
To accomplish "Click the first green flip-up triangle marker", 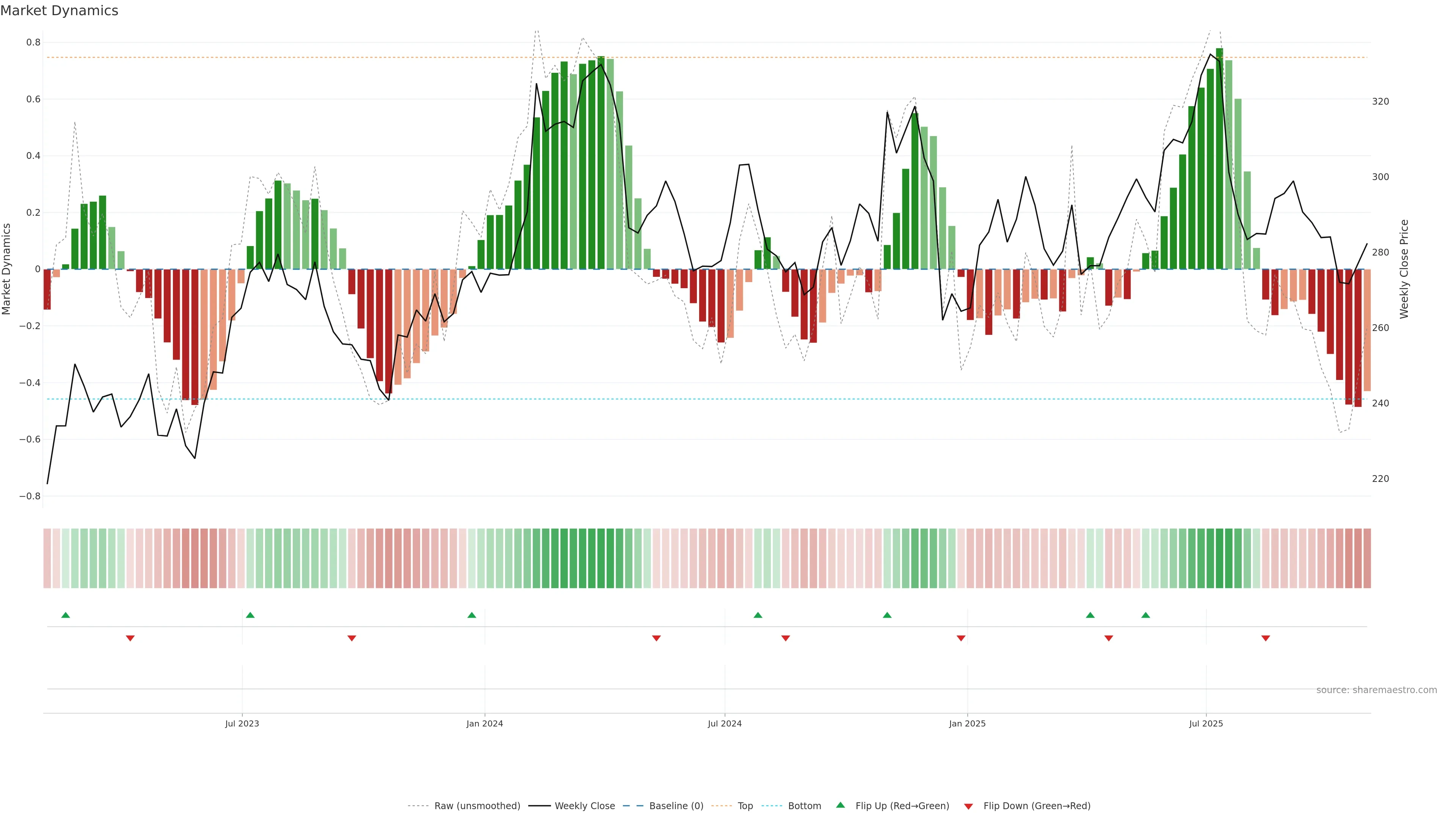I will (x=66, y=615).
